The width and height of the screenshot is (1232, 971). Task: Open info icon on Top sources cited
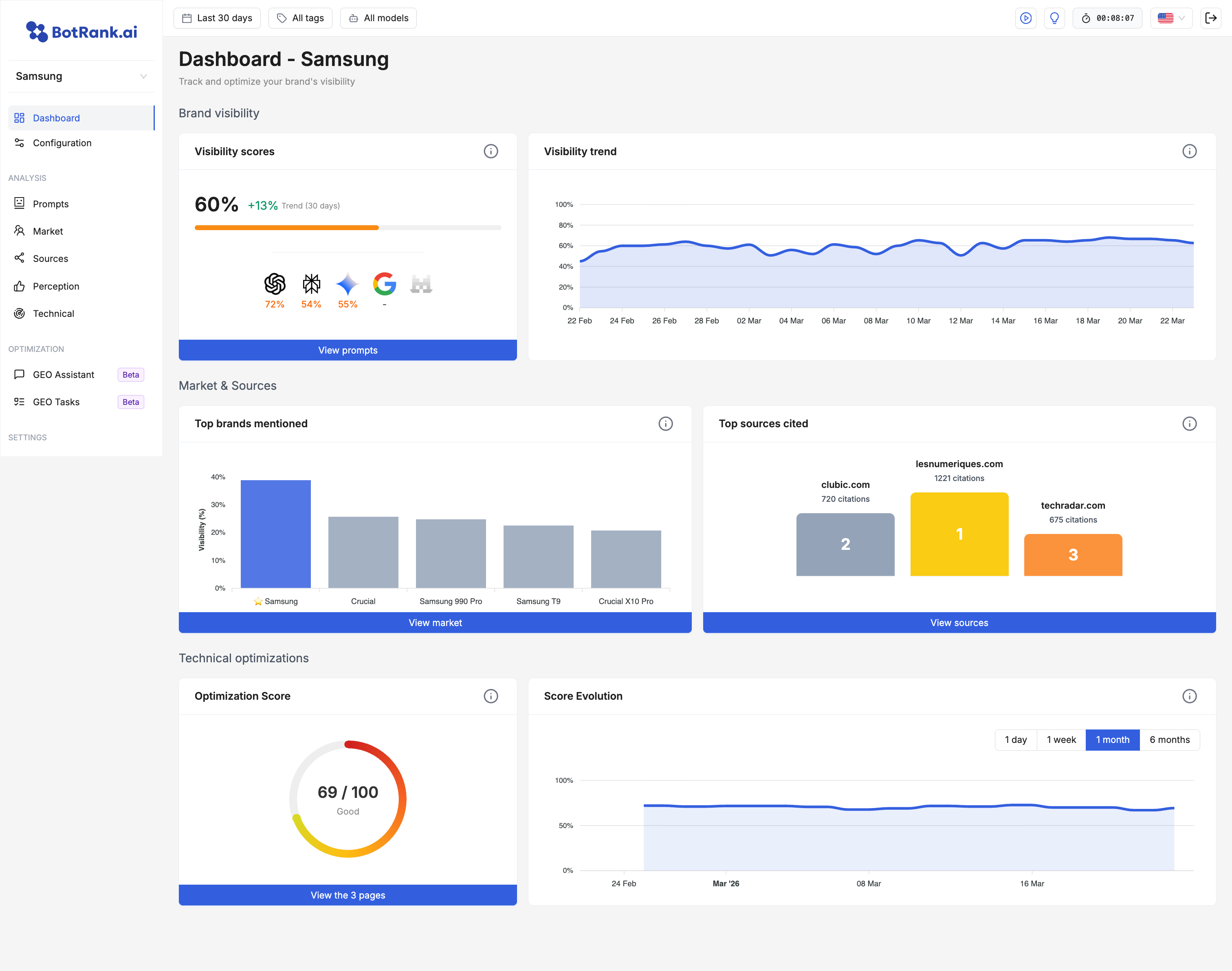click(1189, 424)
